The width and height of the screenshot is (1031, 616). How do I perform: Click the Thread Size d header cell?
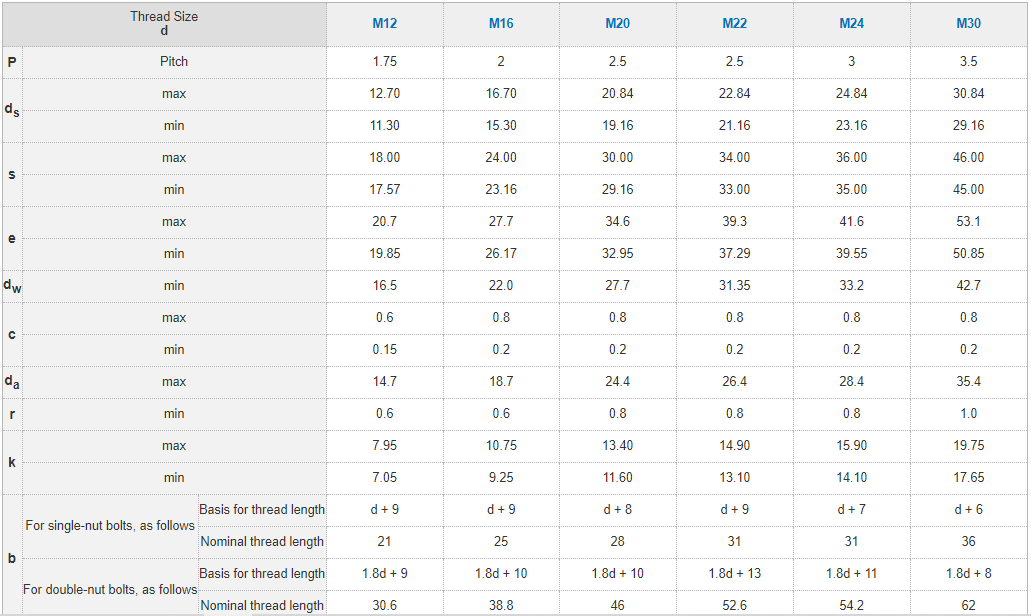tap(164, 23)
